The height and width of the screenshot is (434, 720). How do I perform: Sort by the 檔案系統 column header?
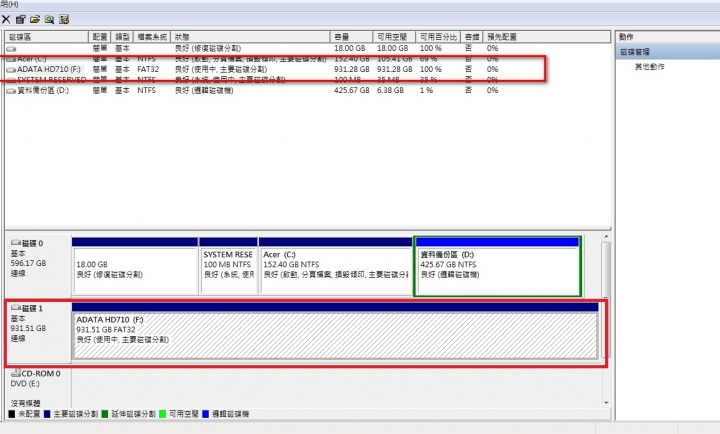(152, 37)
